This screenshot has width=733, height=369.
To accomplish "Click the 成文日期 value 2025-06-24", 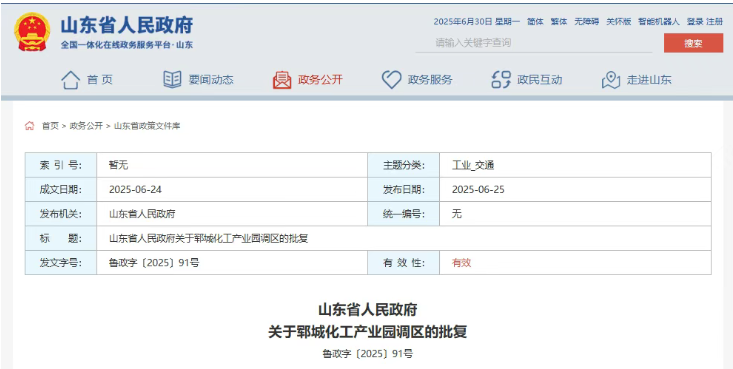I will (136, 189).
